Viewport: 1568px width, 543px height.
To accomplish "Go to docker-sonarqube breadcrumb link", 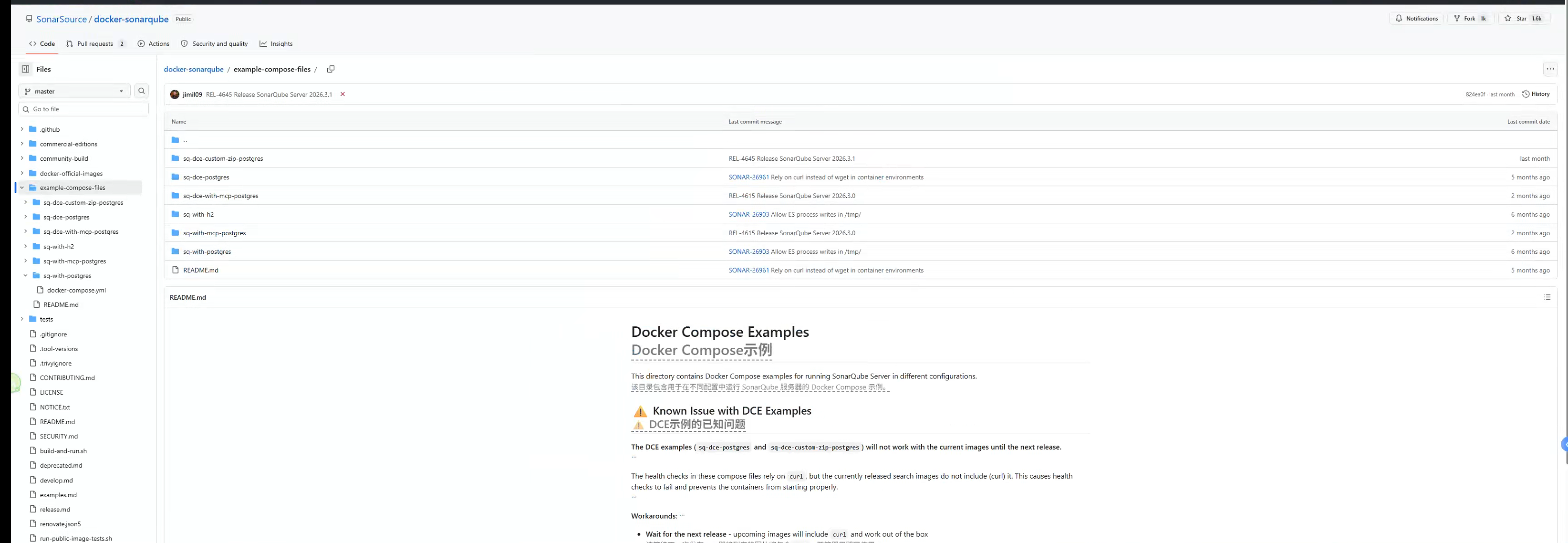I will click(x=194, y=69).
